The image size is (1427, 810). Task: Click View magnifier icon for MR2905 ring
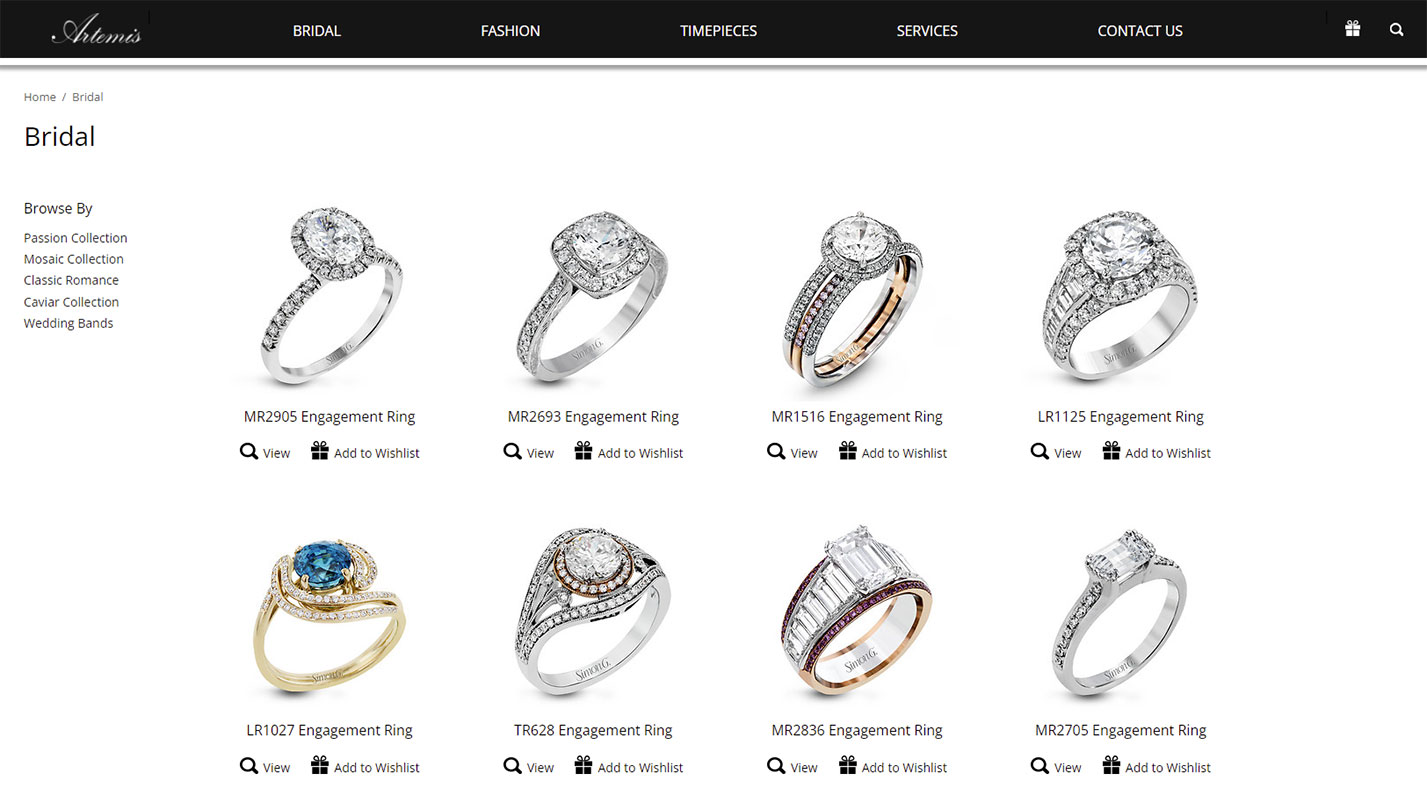pyautogui.click(x=249, y=452)
